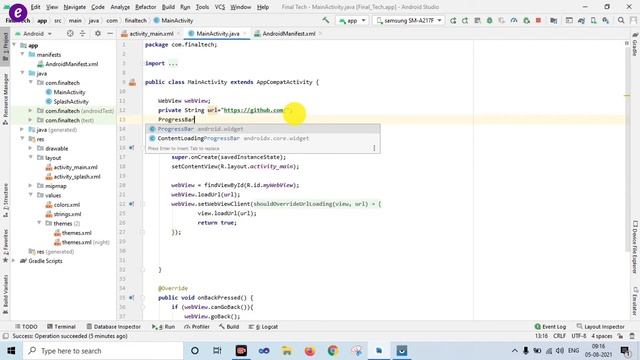Click the Search Everywhere magnifier icon
The image size is (640, 360).
pyautogui.click(x=621, y=20)
